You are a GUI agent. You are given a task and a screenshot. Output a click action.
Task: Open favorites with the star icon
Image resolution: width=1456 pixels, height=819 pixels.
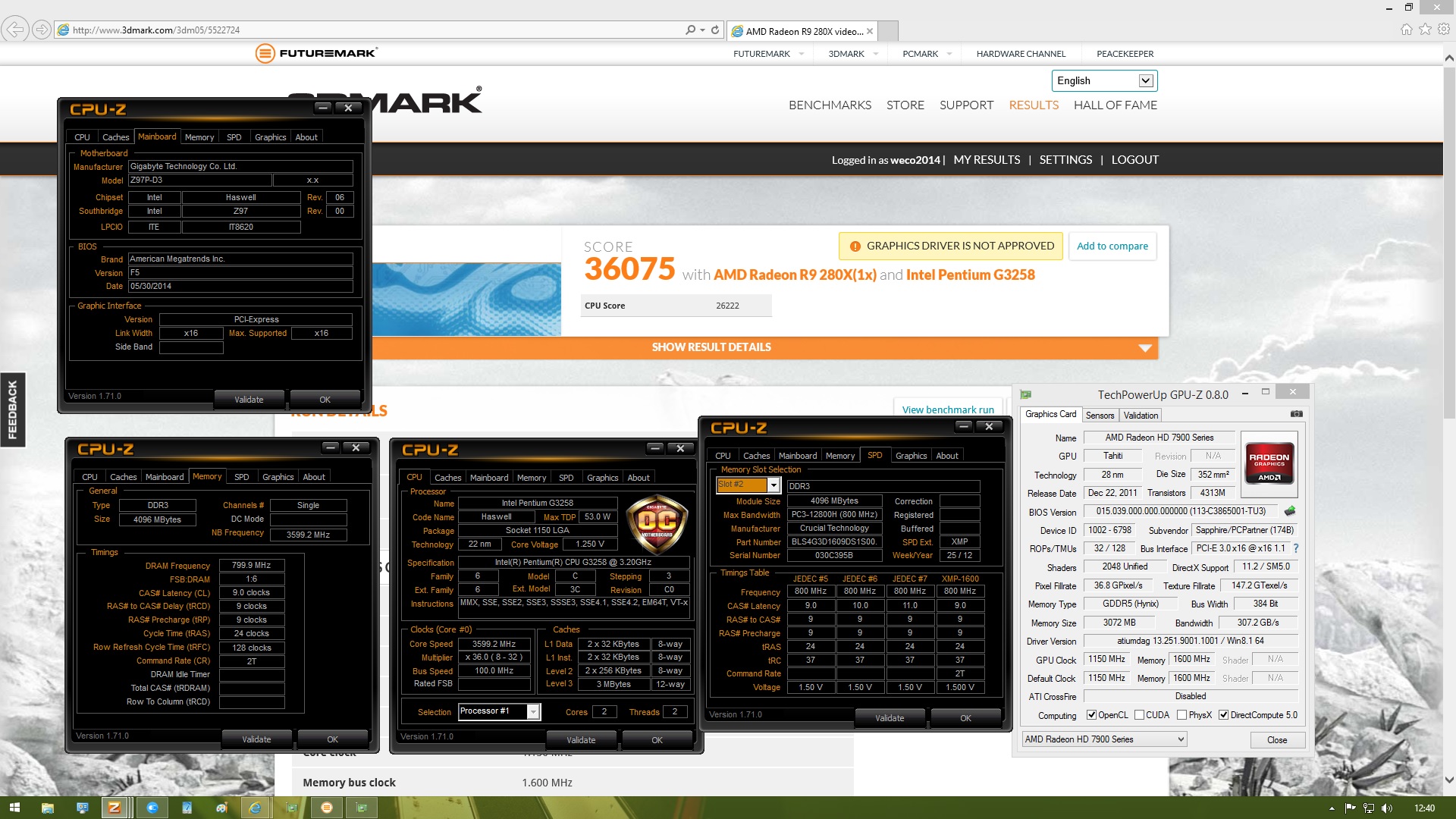[1426, 30]
